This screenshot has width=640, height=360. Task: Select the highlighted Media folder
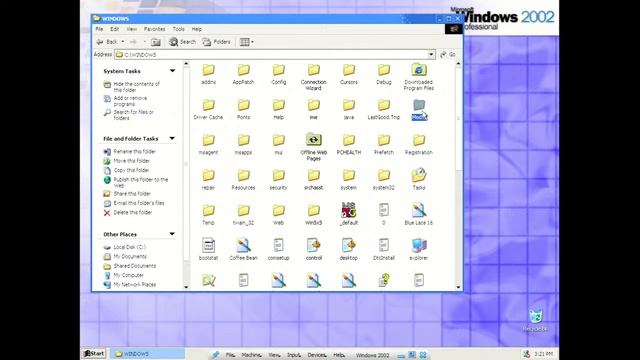419,109
